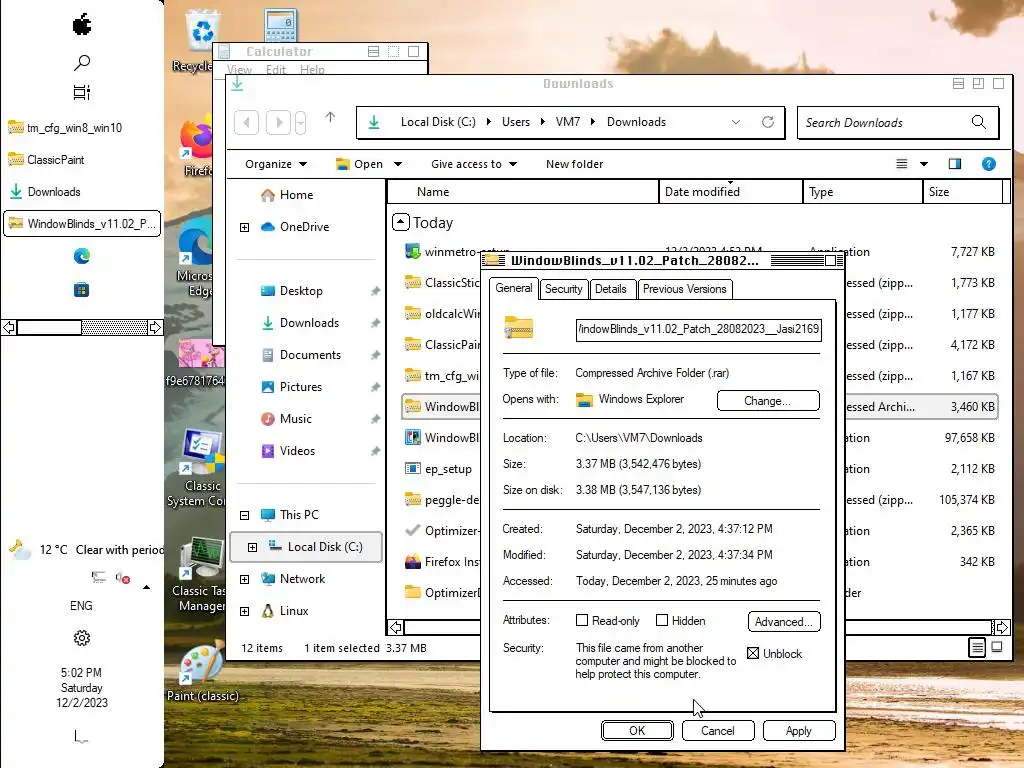Open the Microsoft Store taskbar icon
Viewport: 1024px width, 768px height.
pos(82,289)
